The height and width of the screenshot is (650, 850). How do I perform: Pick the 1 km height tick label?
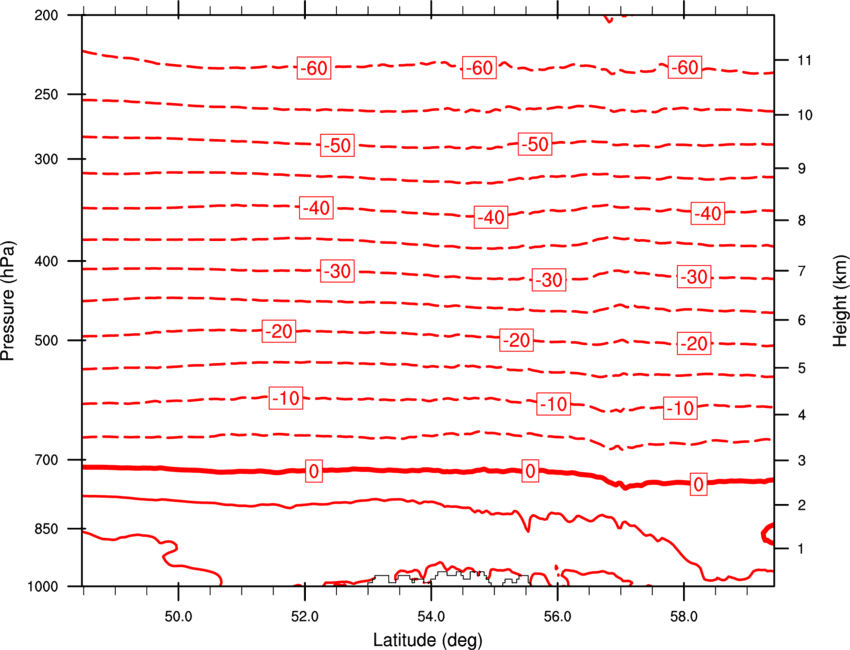pos(802,549)
